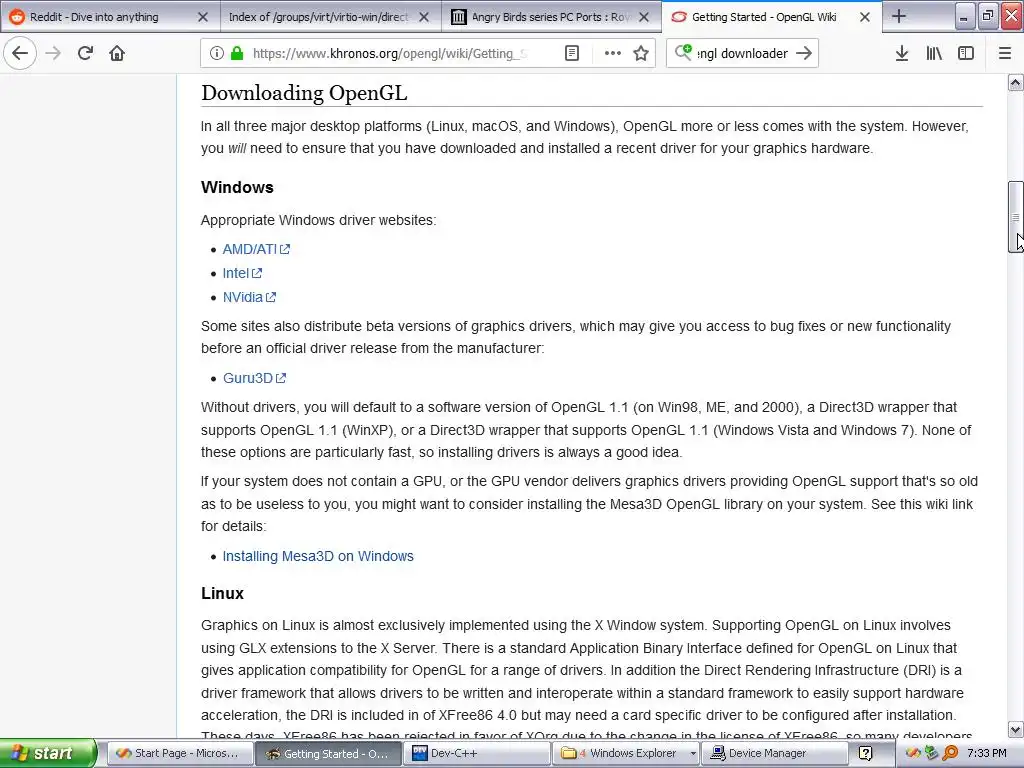
Task: Open the Firefox hamburger menu
Action: (1005, 53)
